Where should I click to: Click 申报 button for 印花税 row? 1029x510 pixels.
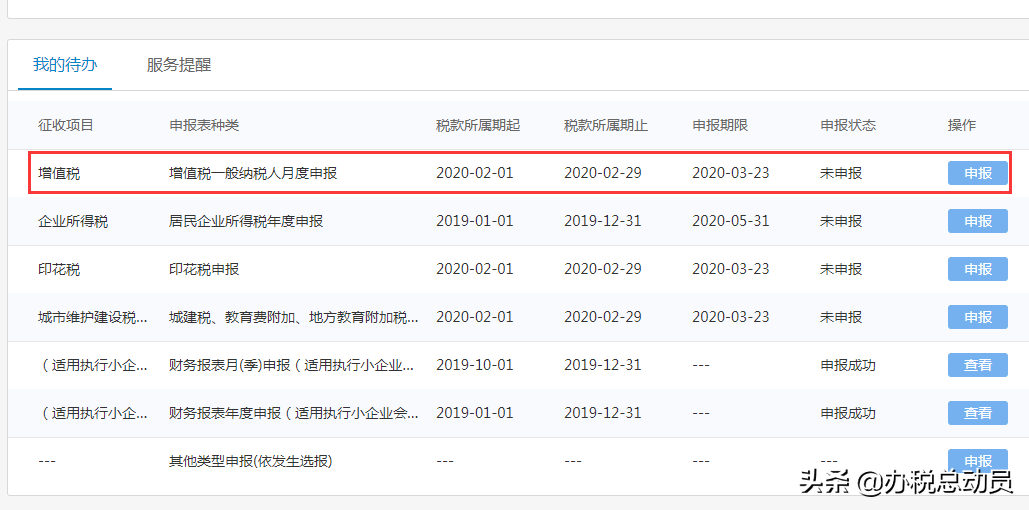(x=977, y=269)
